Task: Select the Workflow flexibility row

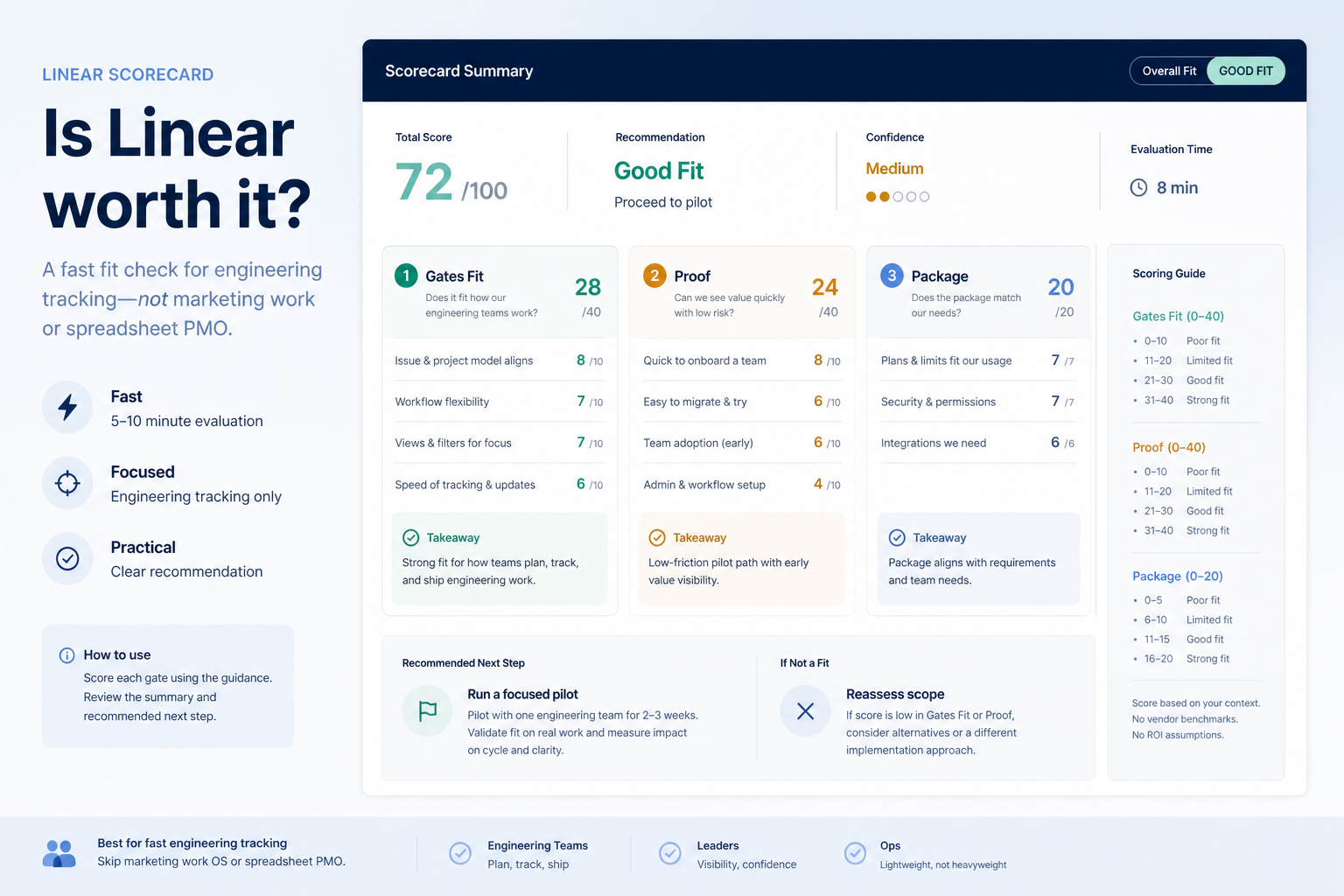Action: [x=499, y=402]
